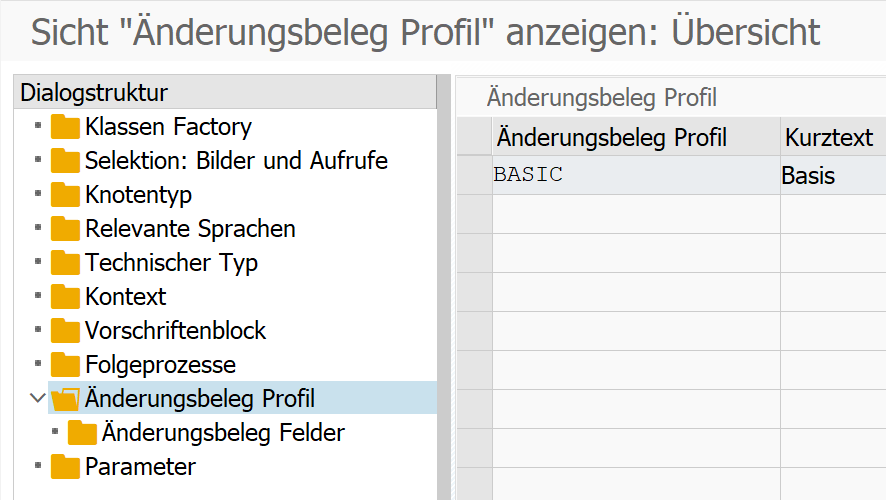The height and width of the screenshot is (500, 886).
Task: Click the Kurztext column header
Action: point(828,137)
